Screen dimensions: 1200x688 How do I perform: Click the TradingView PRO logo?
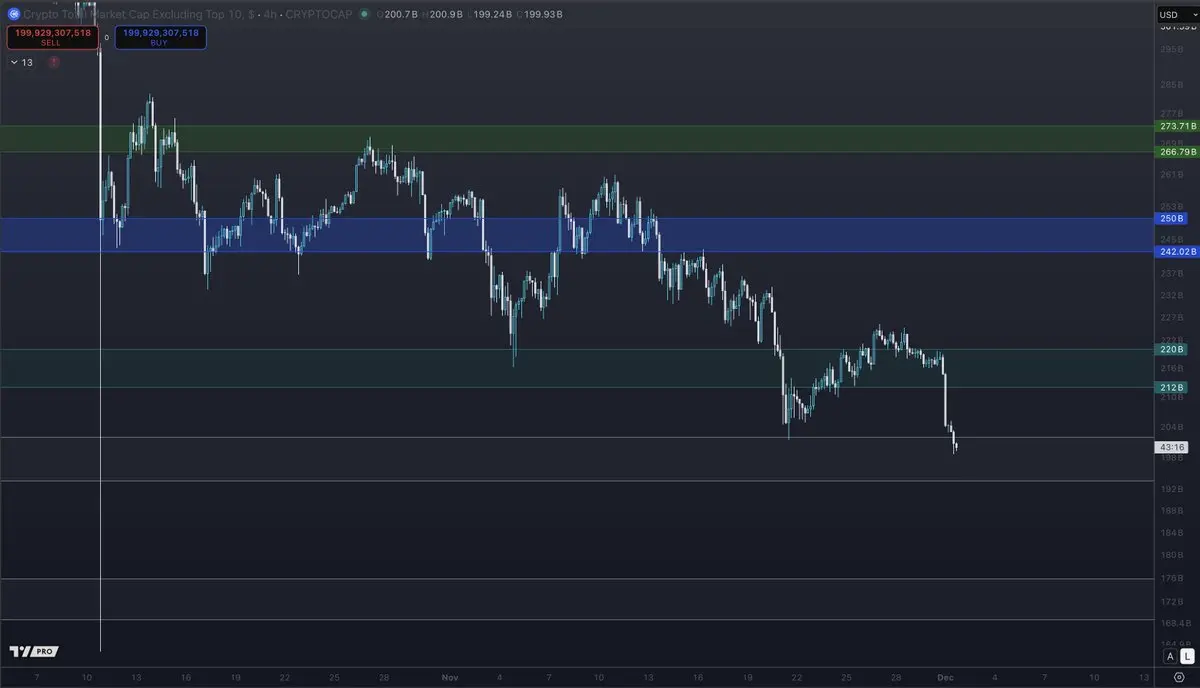coord(33,651)
